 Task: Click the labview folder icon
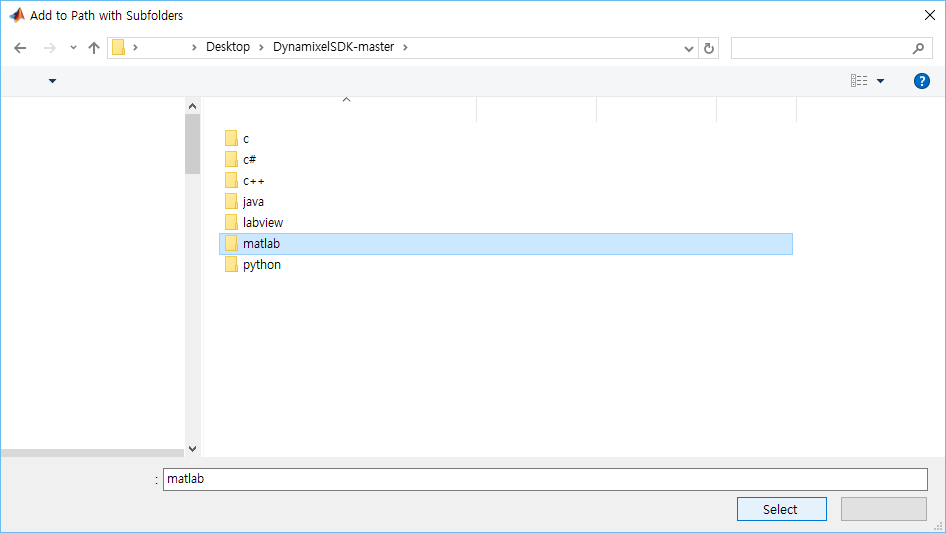[x=231, y=222]
